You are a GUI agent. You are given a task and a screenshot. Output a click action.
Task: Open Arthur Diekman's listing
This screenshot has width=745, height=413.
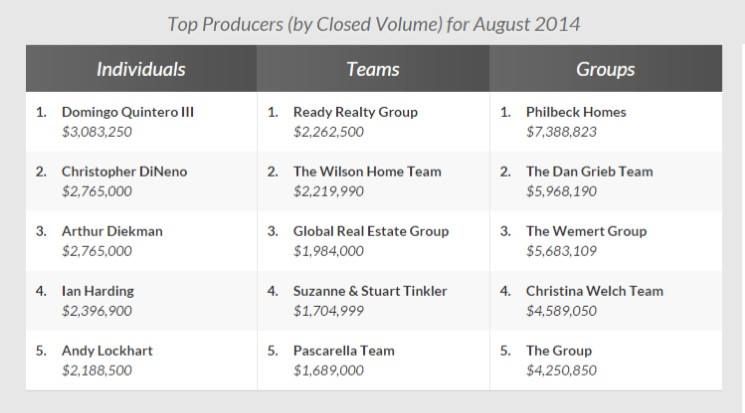112,231
